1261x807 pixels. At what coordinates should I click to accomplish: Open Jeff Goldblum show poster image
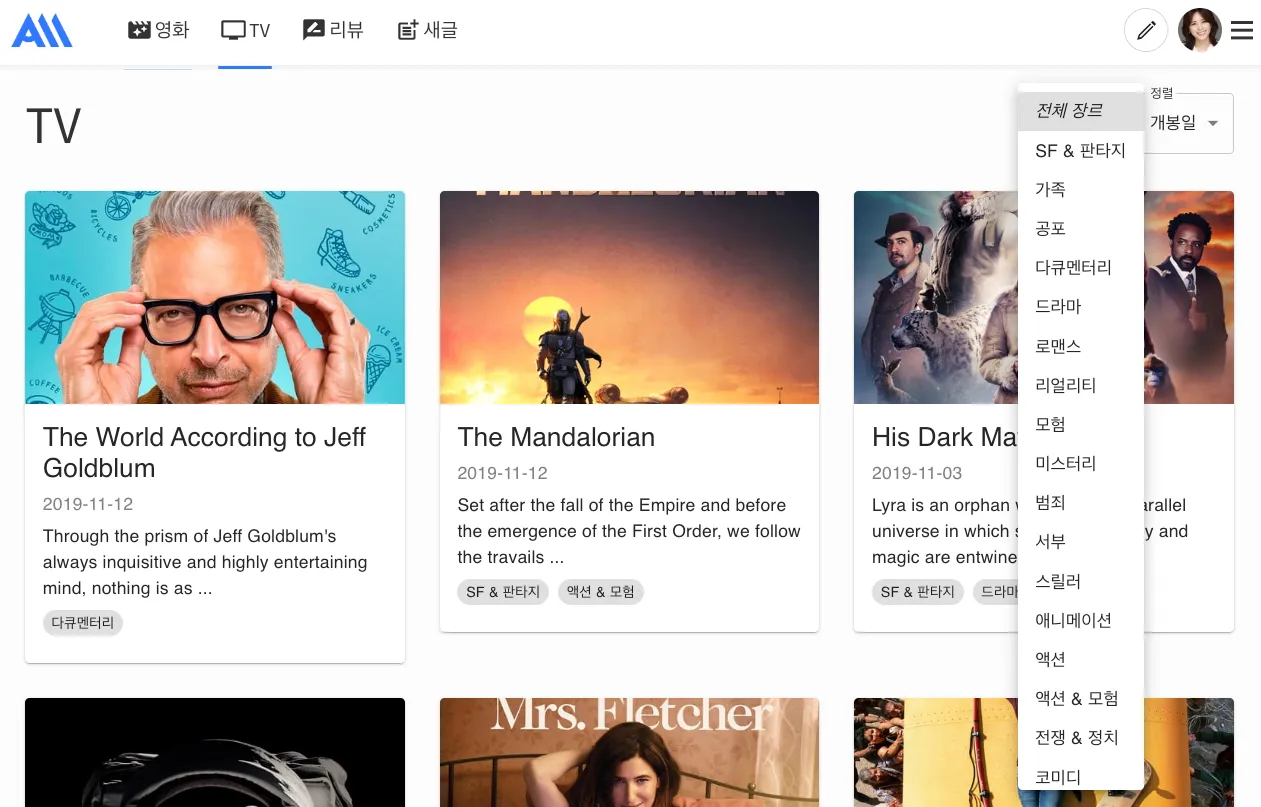pos(215,298)
